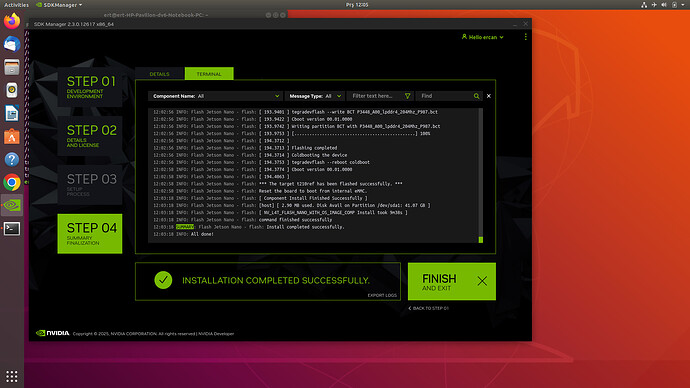Close the terminal search bar X

[x=488, y=96]
